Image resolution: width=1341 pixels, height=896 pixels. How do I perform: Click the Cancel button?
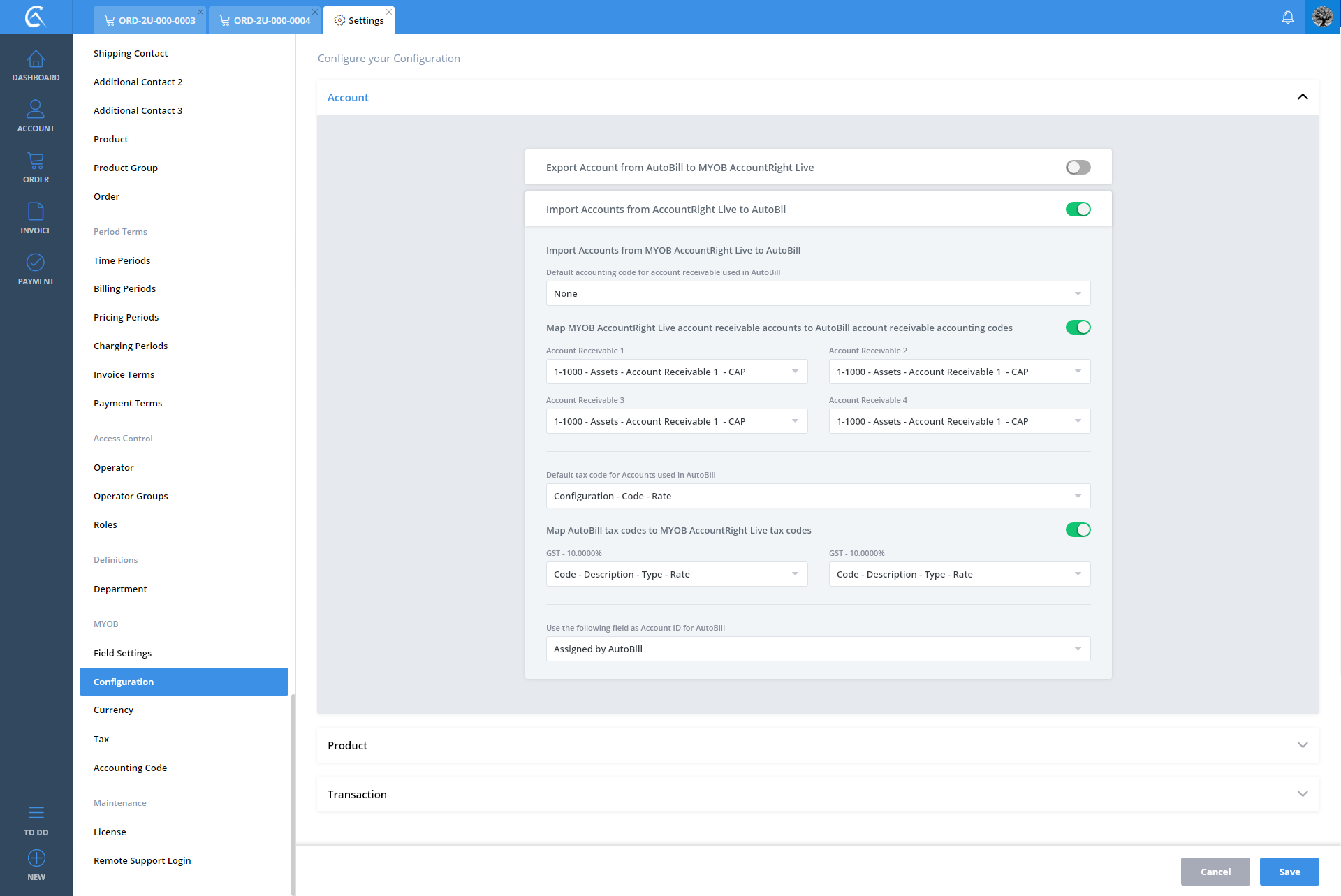tap(1215, 872)
